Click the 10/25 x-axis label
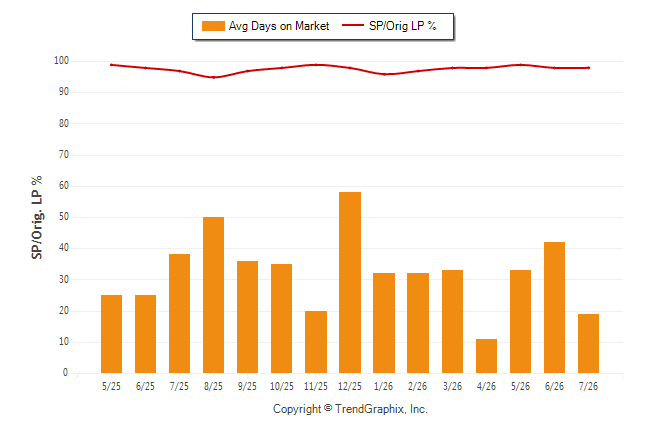646x434 pixels. (x=282, y=386)
